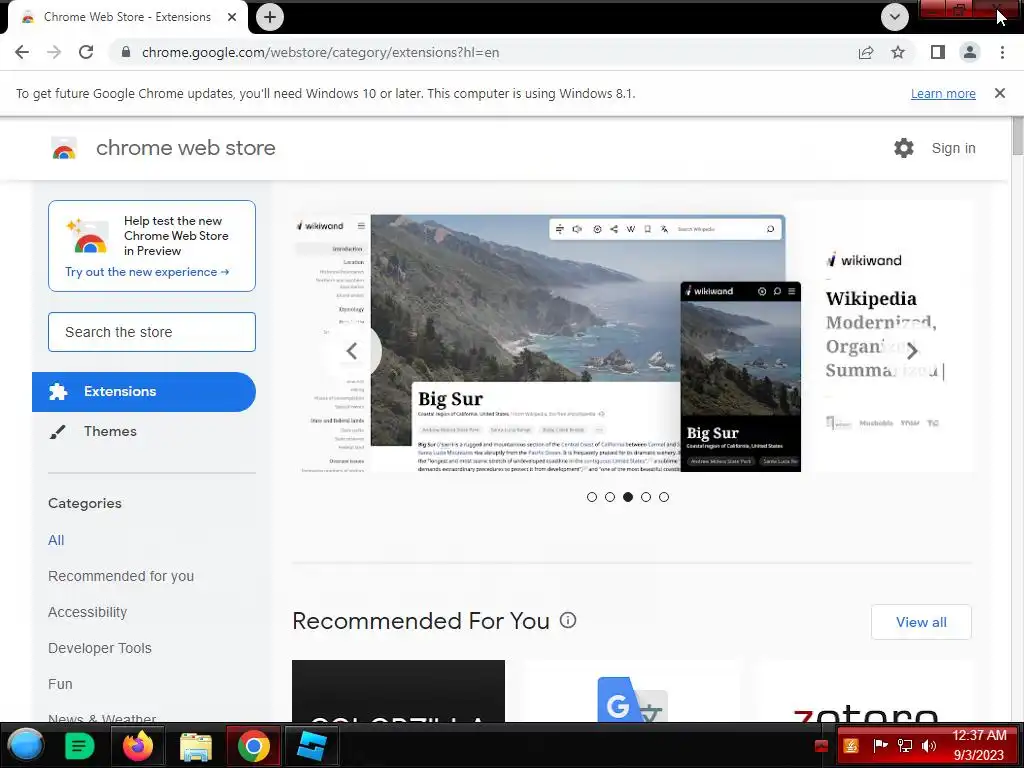
Task: Click the page vertical scrollbar thumb
Action: (1017, 135)
